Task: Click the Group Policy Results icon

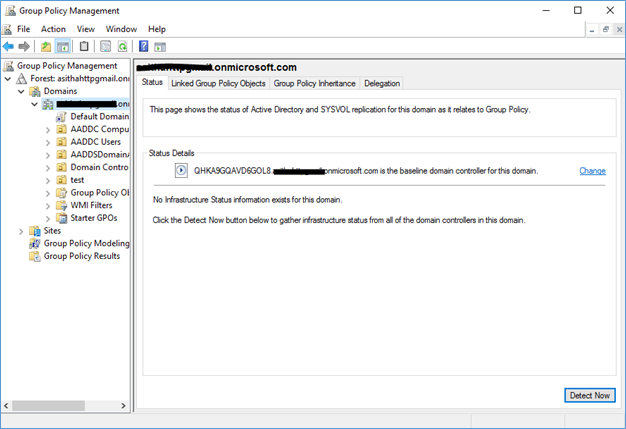Action: [x=35, y=256]
